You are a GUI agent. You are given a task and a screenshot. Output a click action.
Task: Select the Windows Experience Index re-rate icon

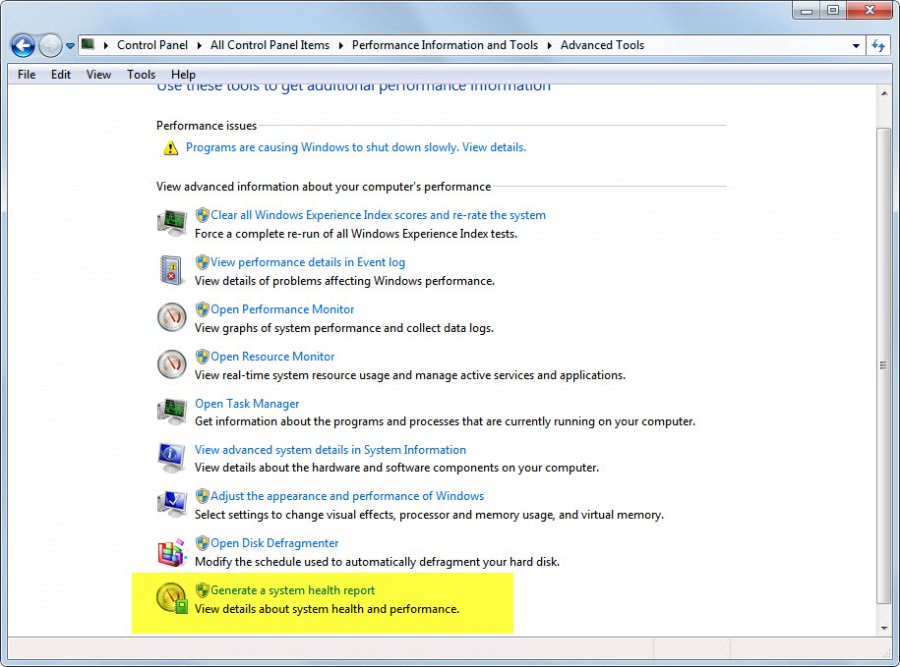click(x=171, y=222)
